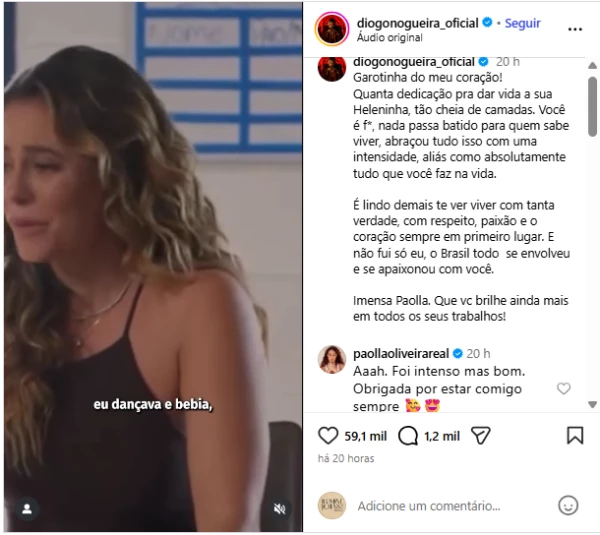600x535 pixels.
Task: Open the emoji picker smiley icon
Action: click(568, 506)
